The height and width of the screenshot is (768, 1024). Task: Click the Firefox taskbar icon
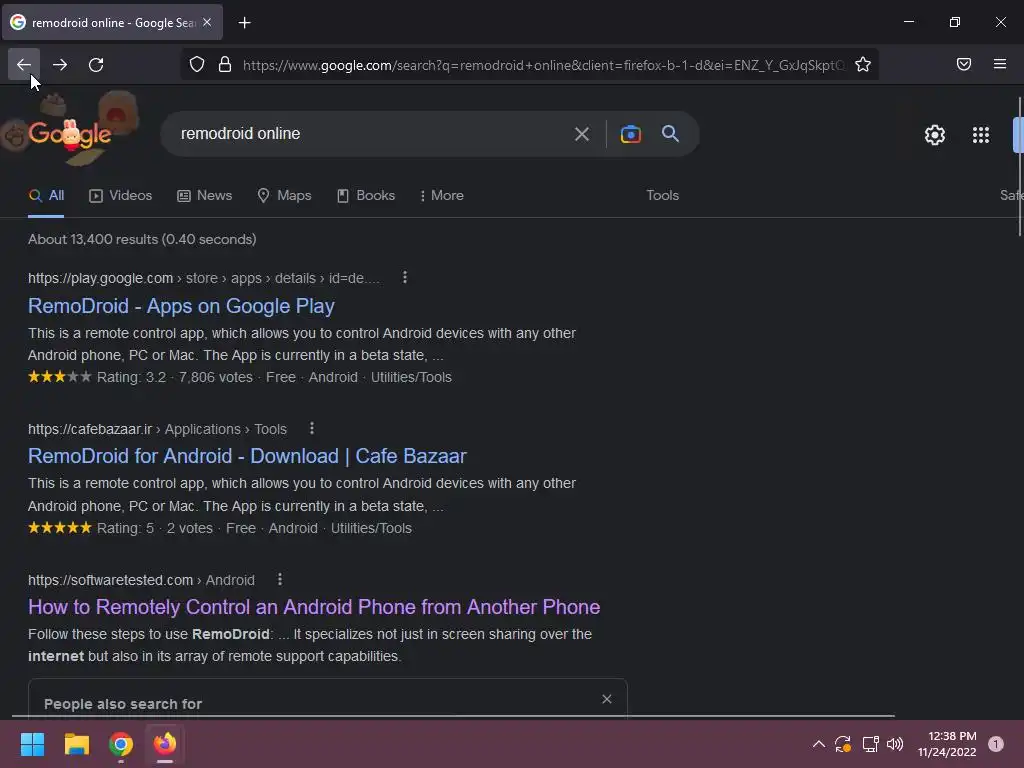click(x=165, y=744)
